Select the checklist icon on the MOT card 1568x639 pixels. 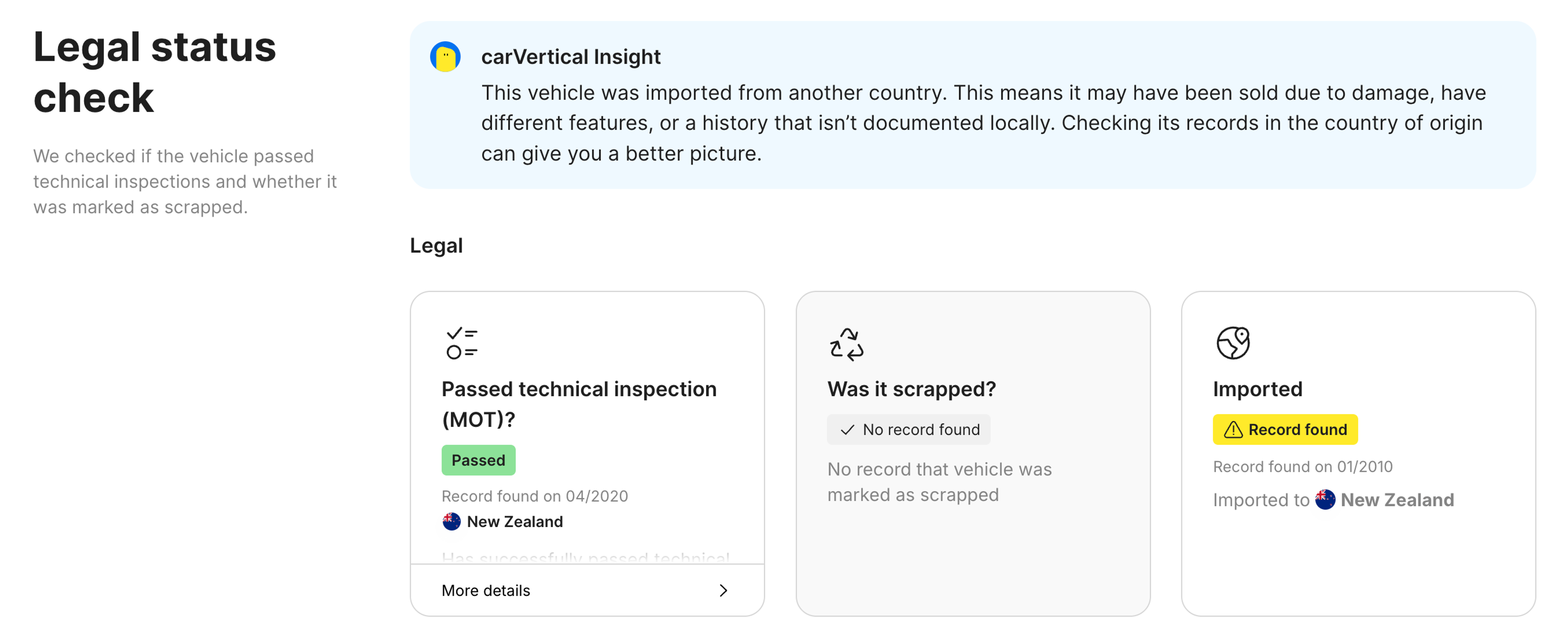[x=461, y=344]
